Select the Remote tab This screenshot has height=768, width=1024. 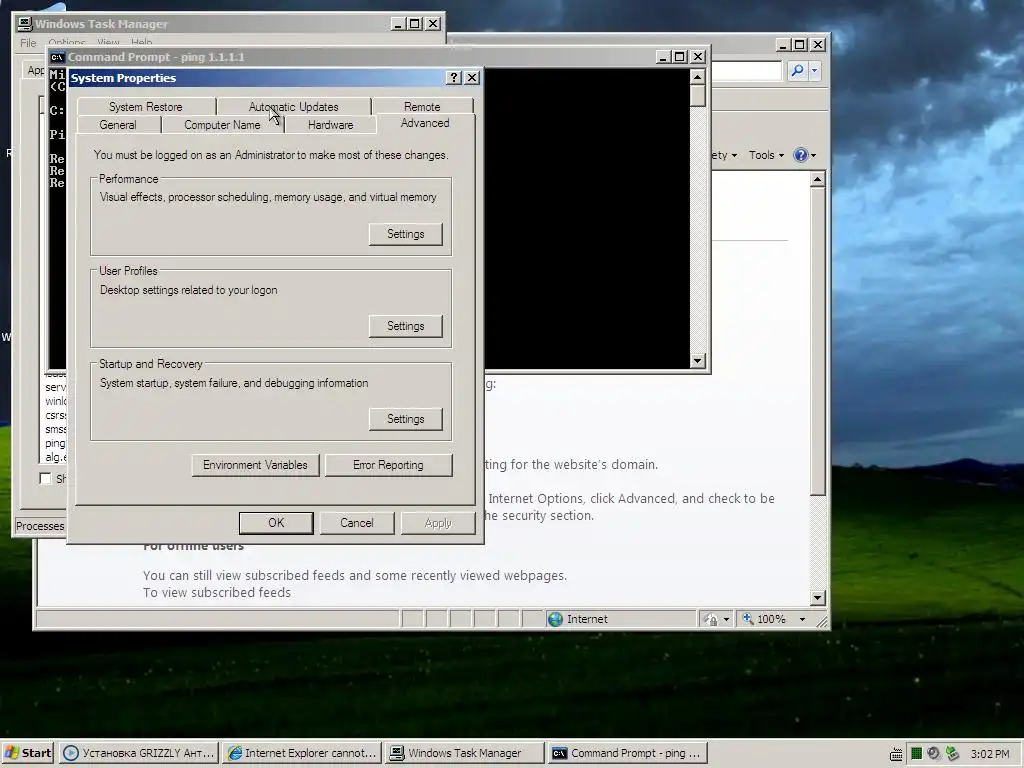click(422, 106)
